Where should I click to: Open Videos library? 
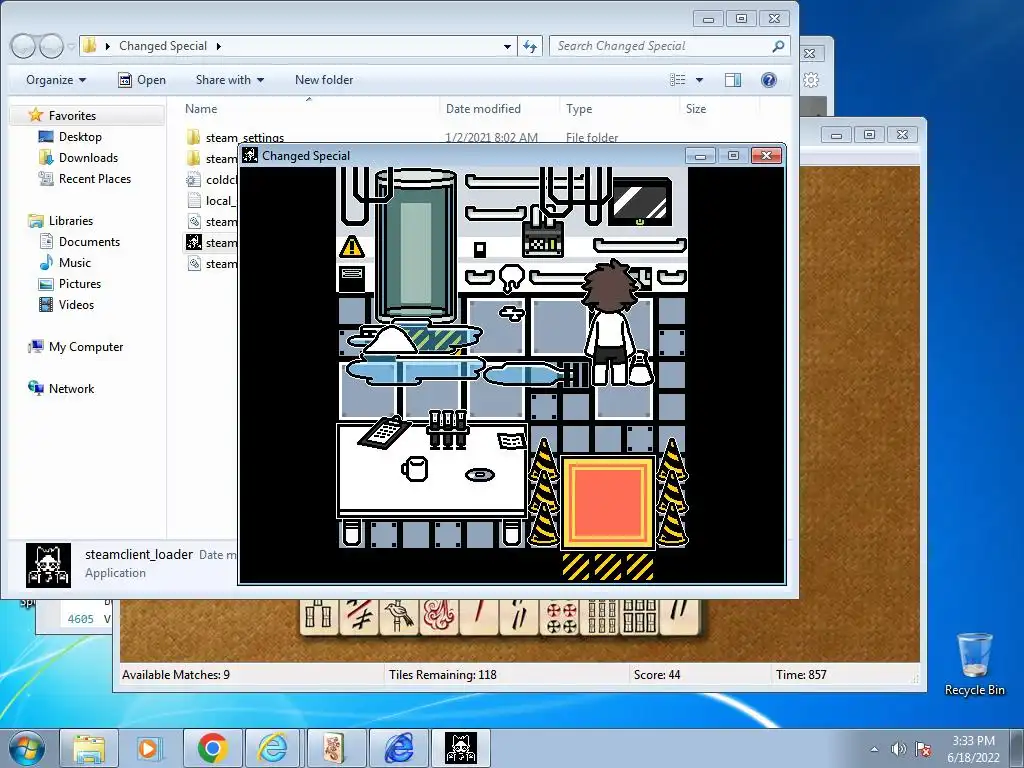point(76,304)
